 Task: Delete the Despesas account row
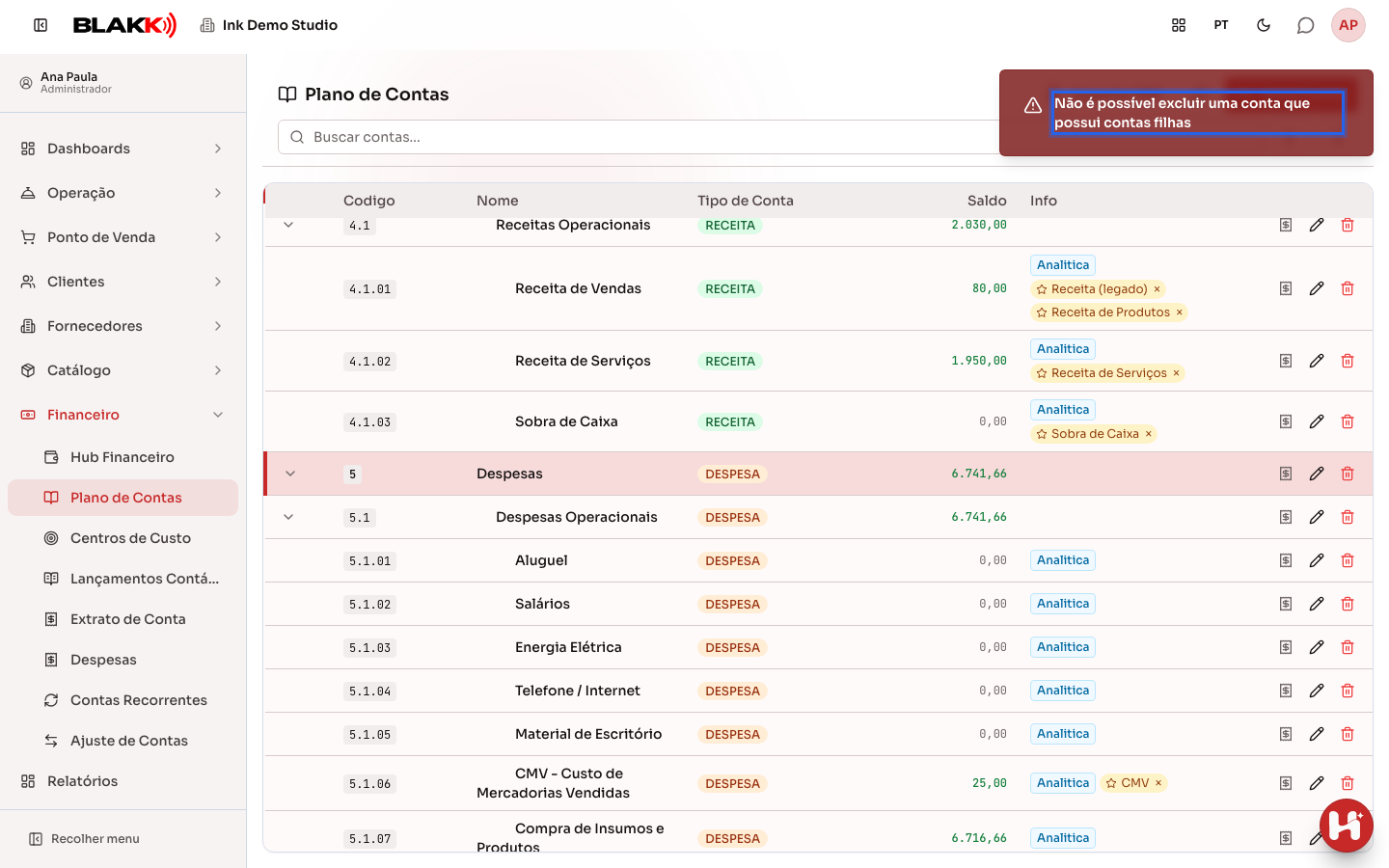1348,474
